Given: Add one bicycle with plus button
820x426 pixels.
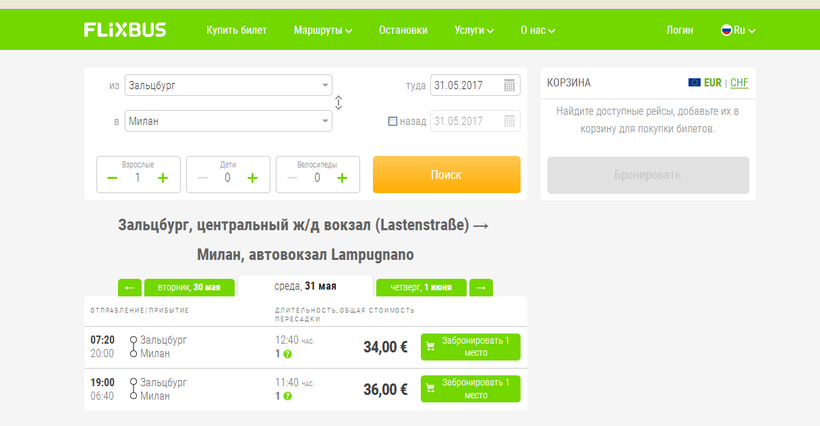Looking at the screenshot, I should (342, 178).
